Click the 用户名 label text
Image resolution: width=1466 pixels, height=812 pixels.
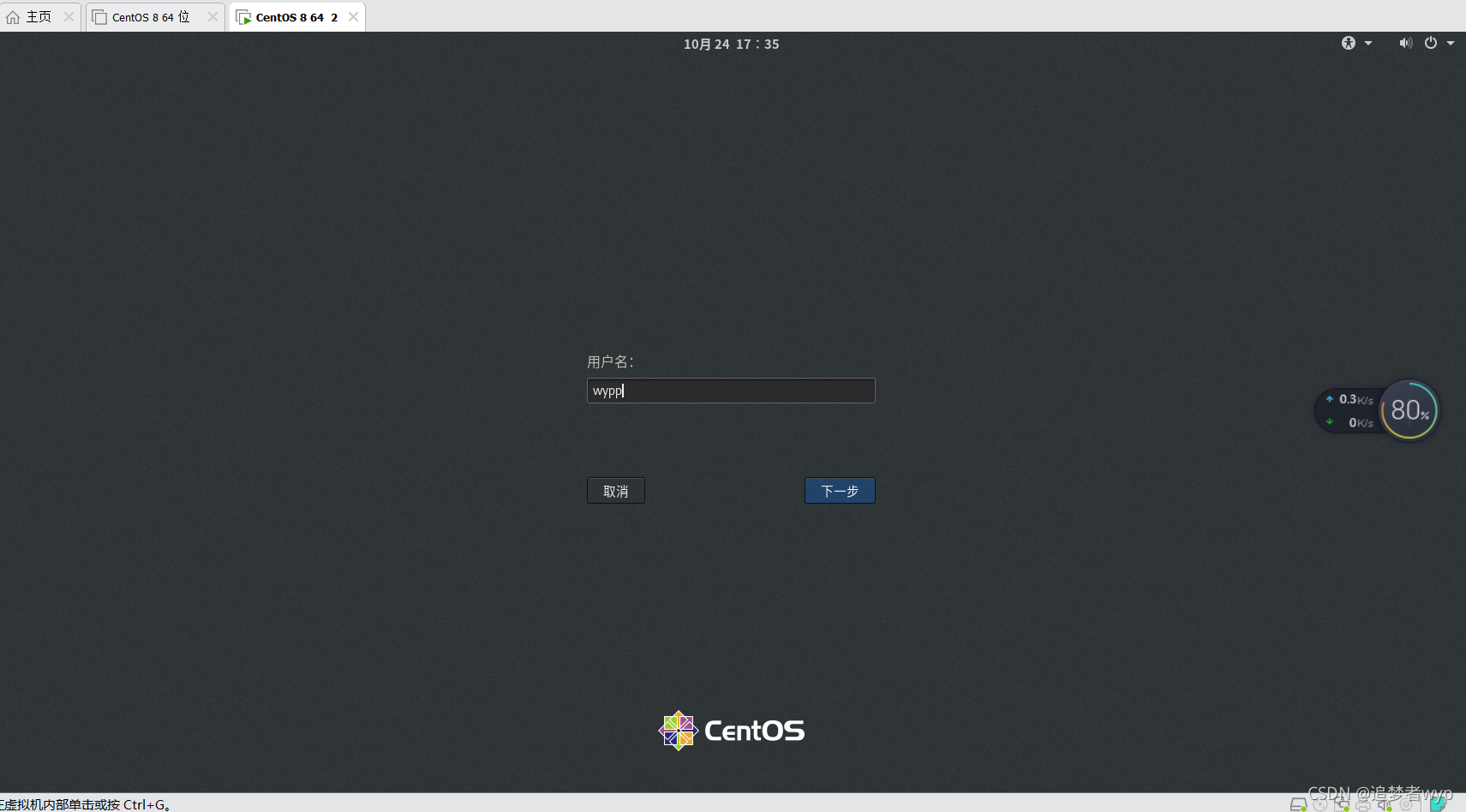[610, 362]
